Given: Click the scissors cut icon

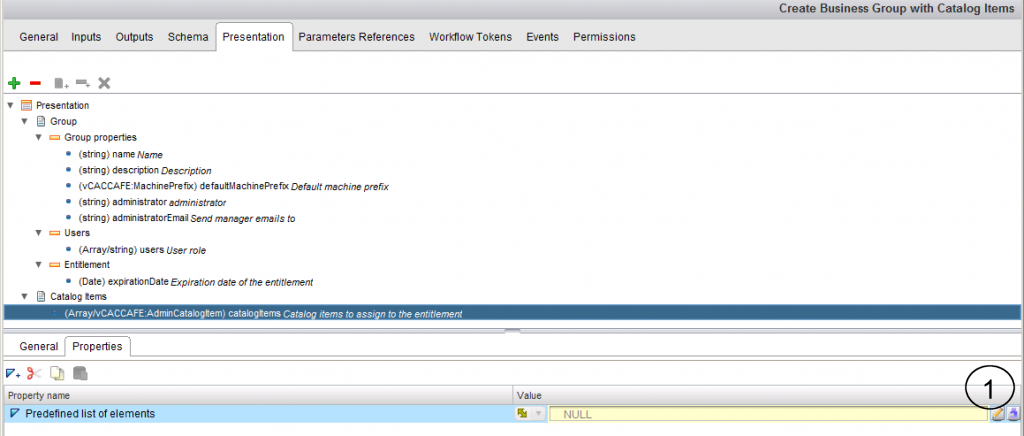Looking at the screenshot, I should [x=34, y=374].
